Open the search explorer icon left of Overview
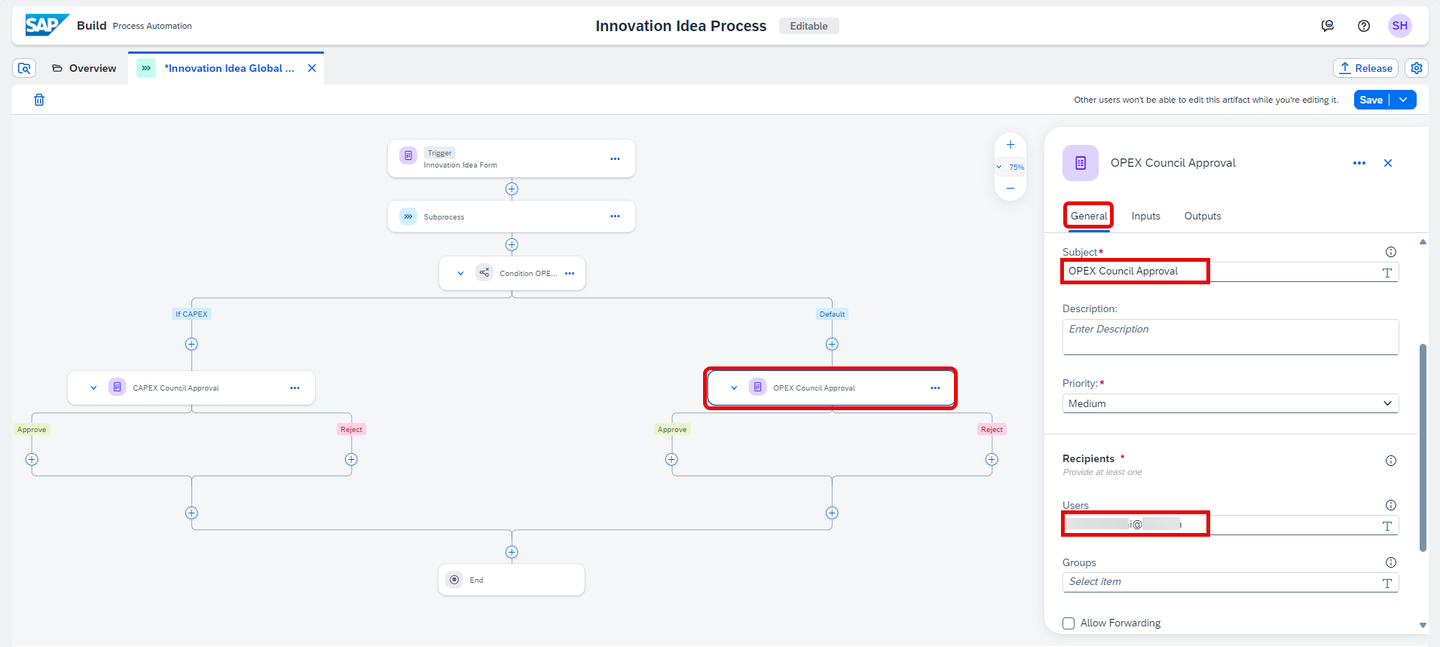 pos(25,68)
